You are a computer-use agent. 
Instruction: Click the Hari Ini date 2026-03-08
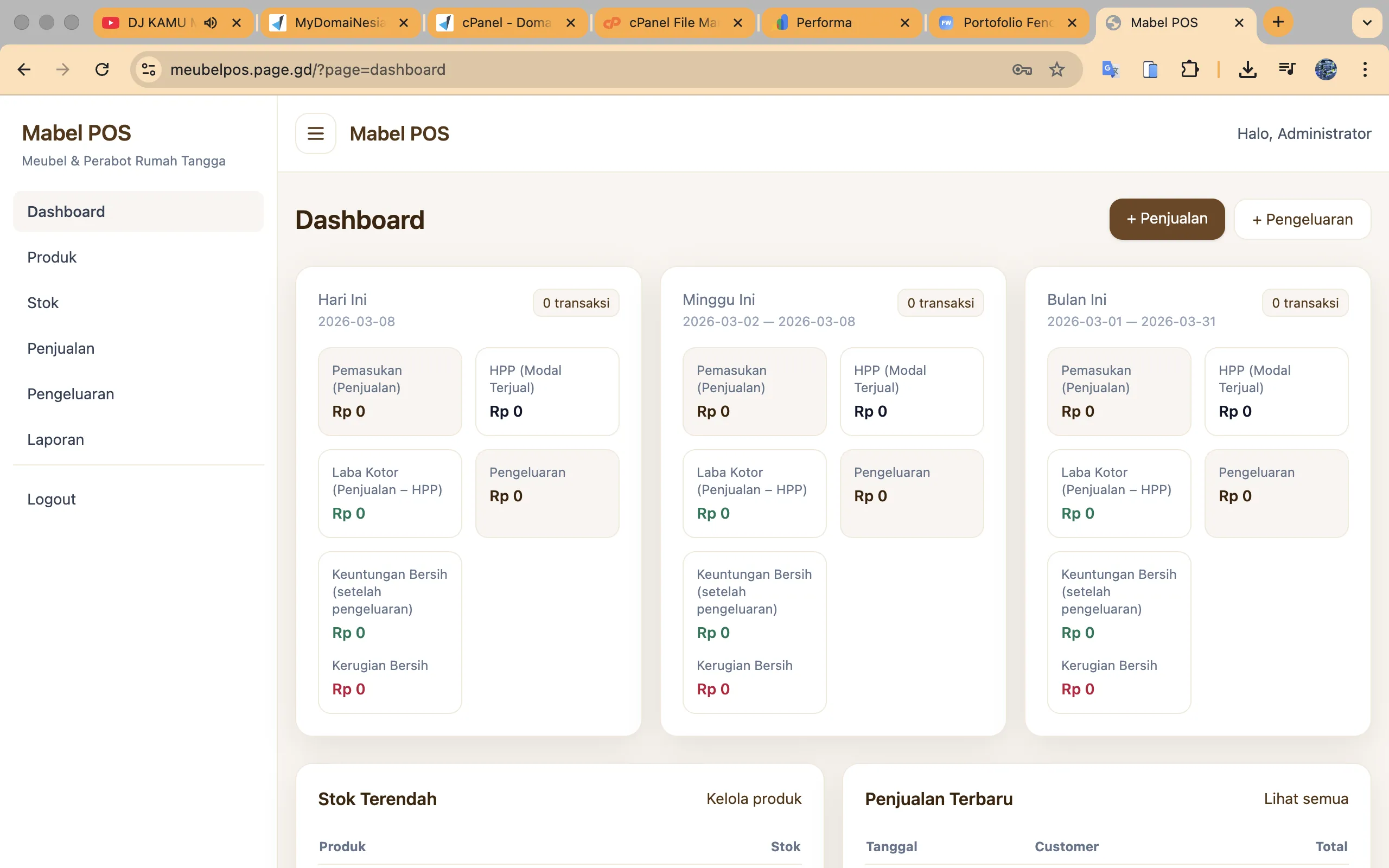(x=356, y=322)
